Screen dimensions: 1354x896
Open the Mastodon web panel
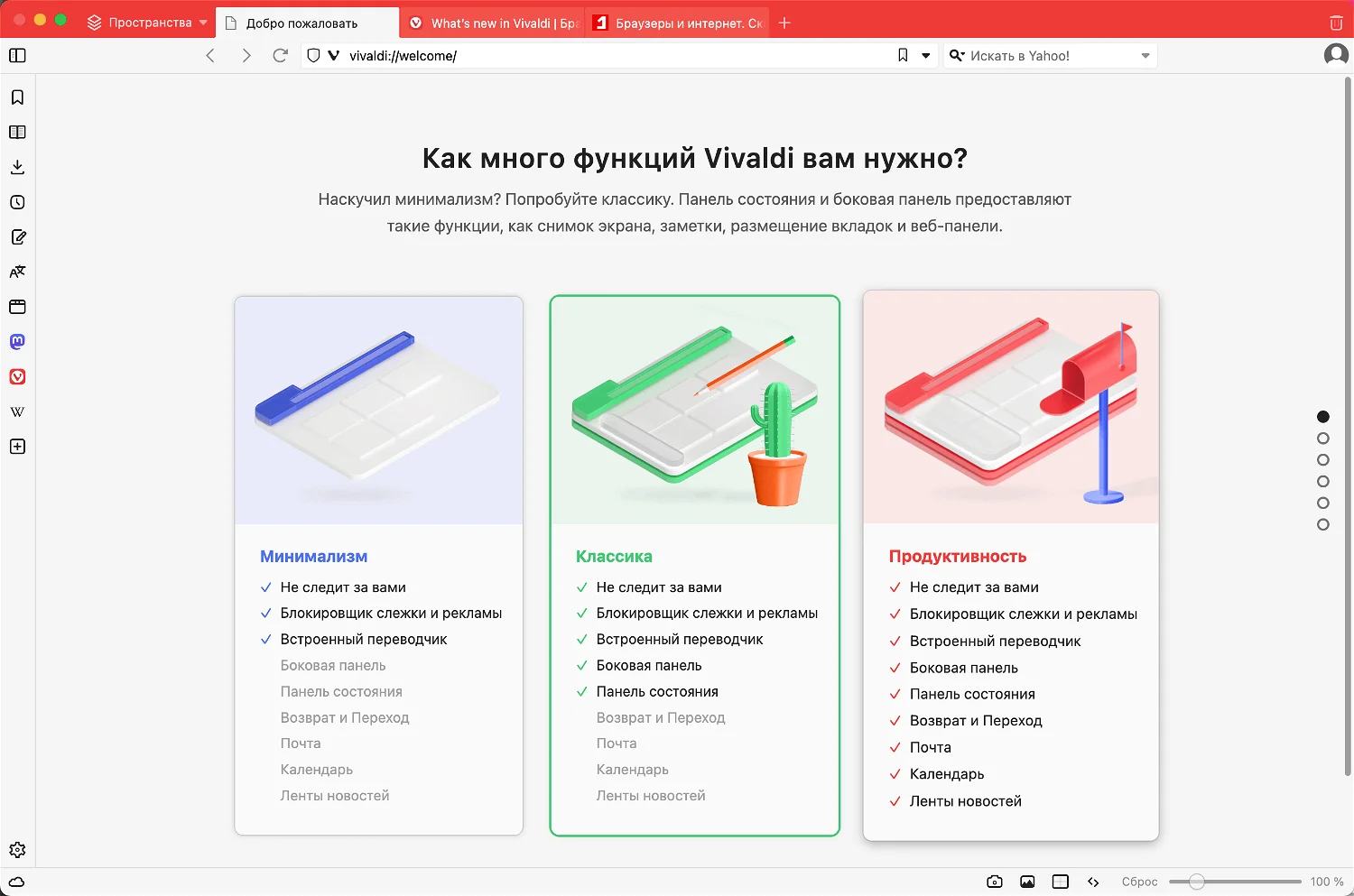click(17, 342)
